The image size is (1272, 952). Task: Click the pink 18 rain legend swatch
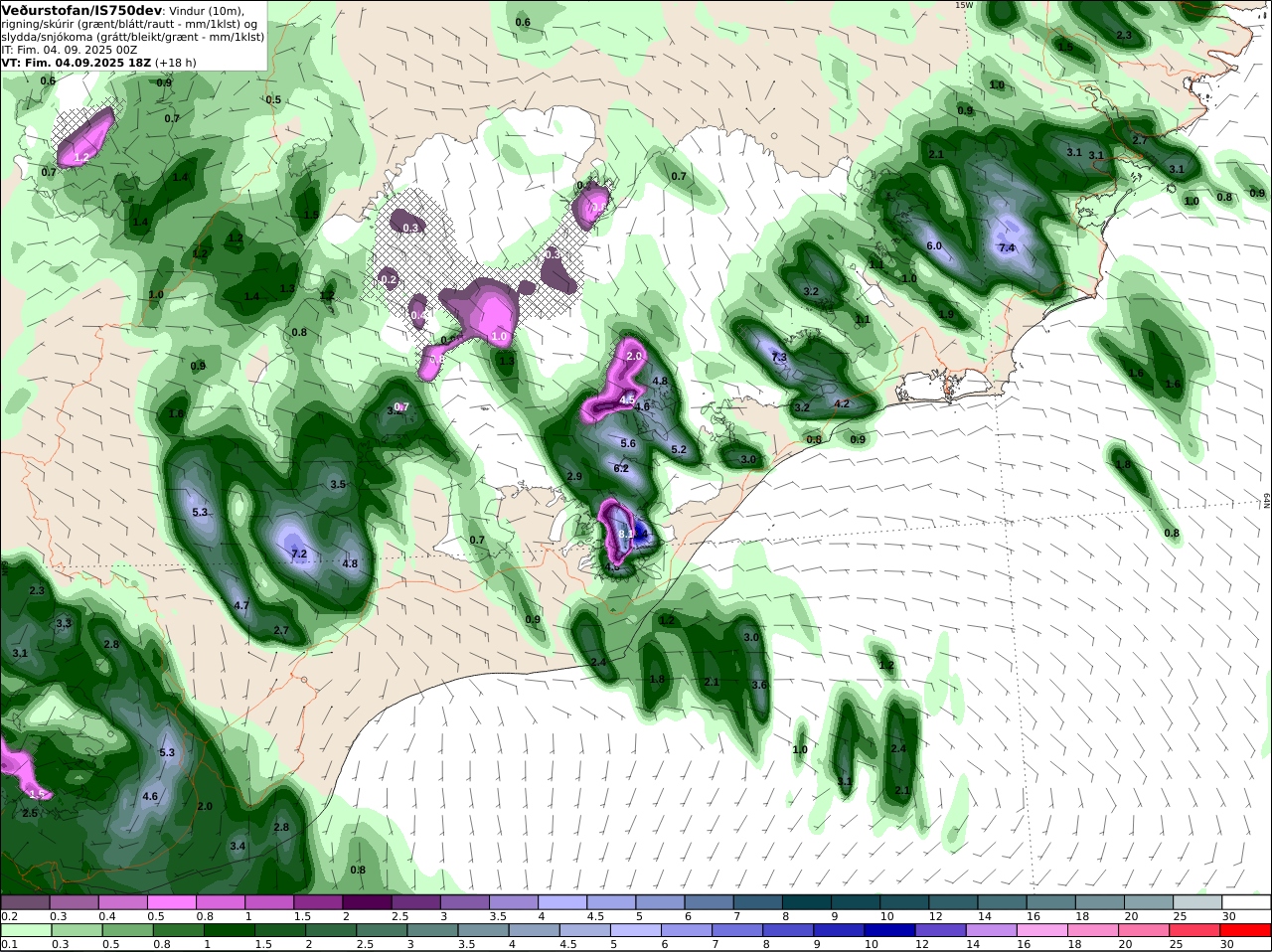pyautogui.click(x=1093, y=930)
